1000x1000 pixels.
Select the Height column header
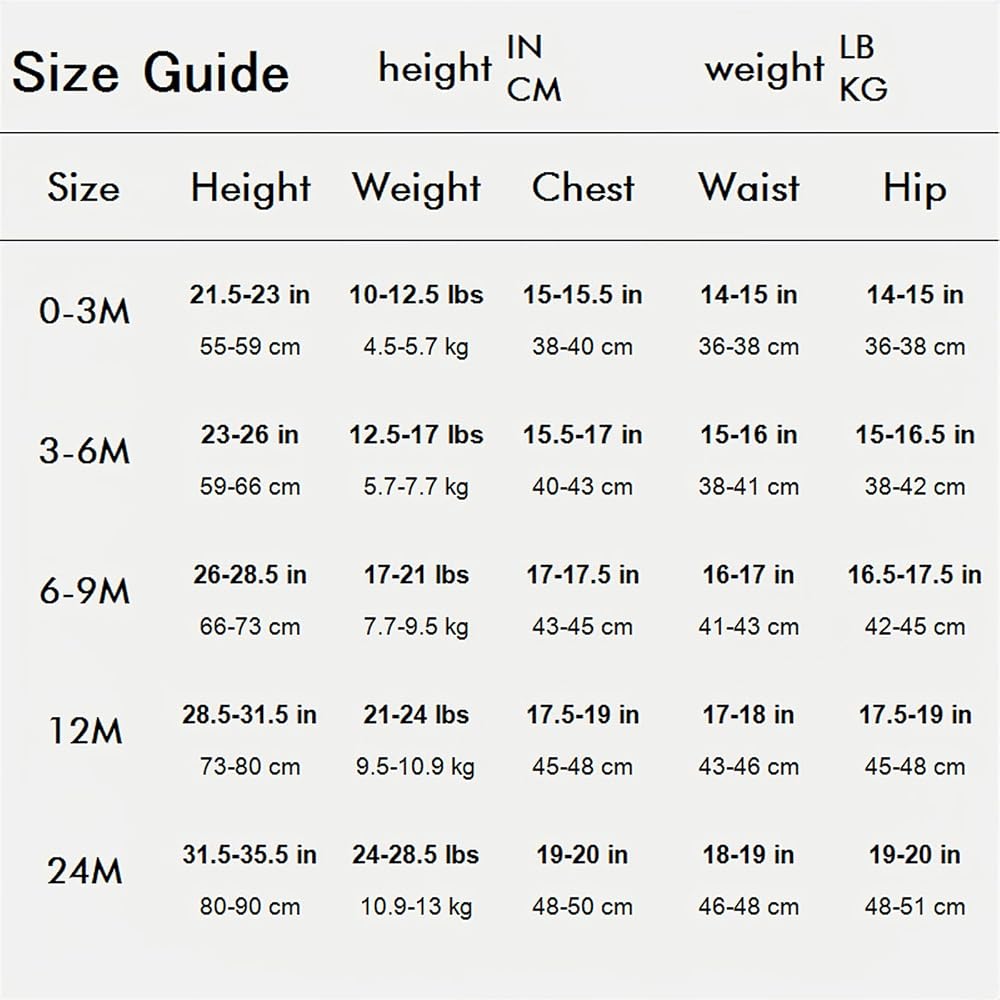(x=251, y=188)
